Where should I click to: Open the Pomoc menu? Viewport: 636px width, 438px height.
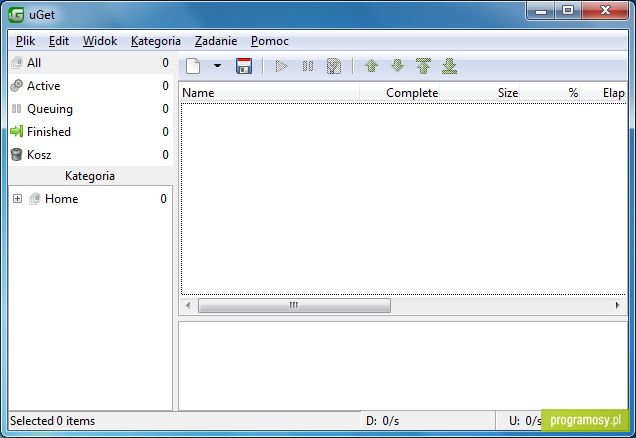[x=270, y=41]
